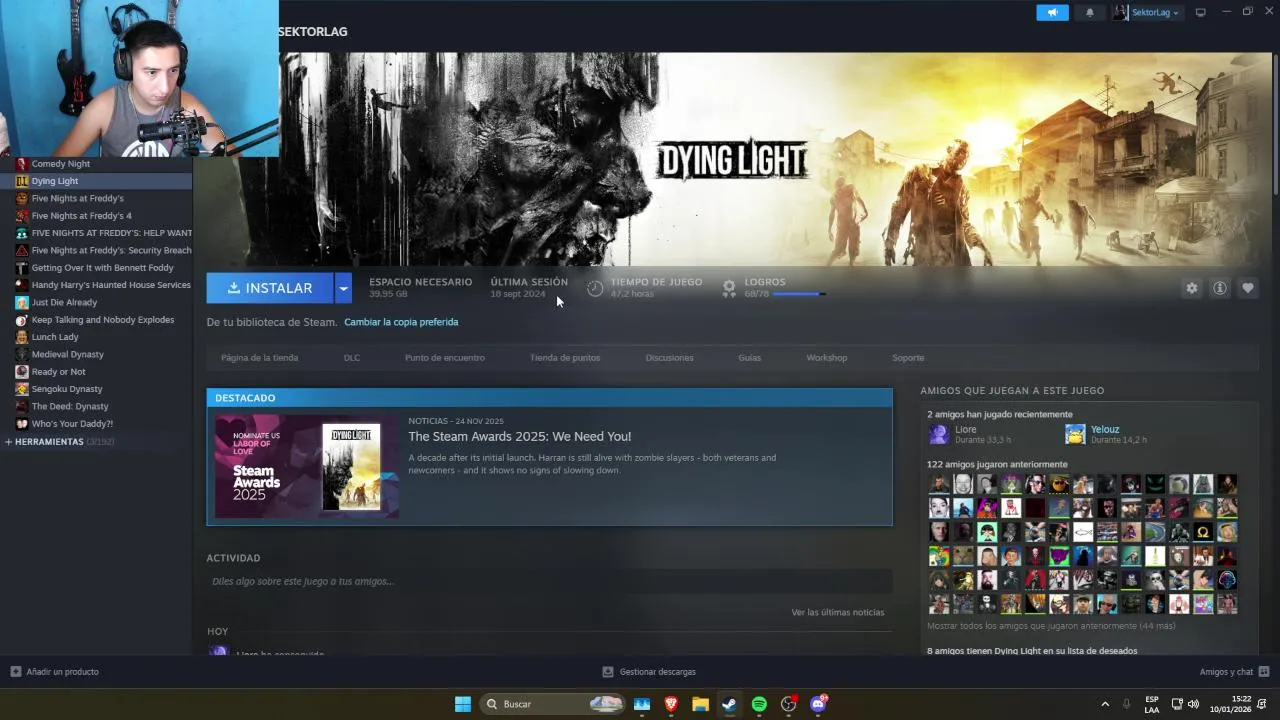Open the Guías tab

(750, 358)
